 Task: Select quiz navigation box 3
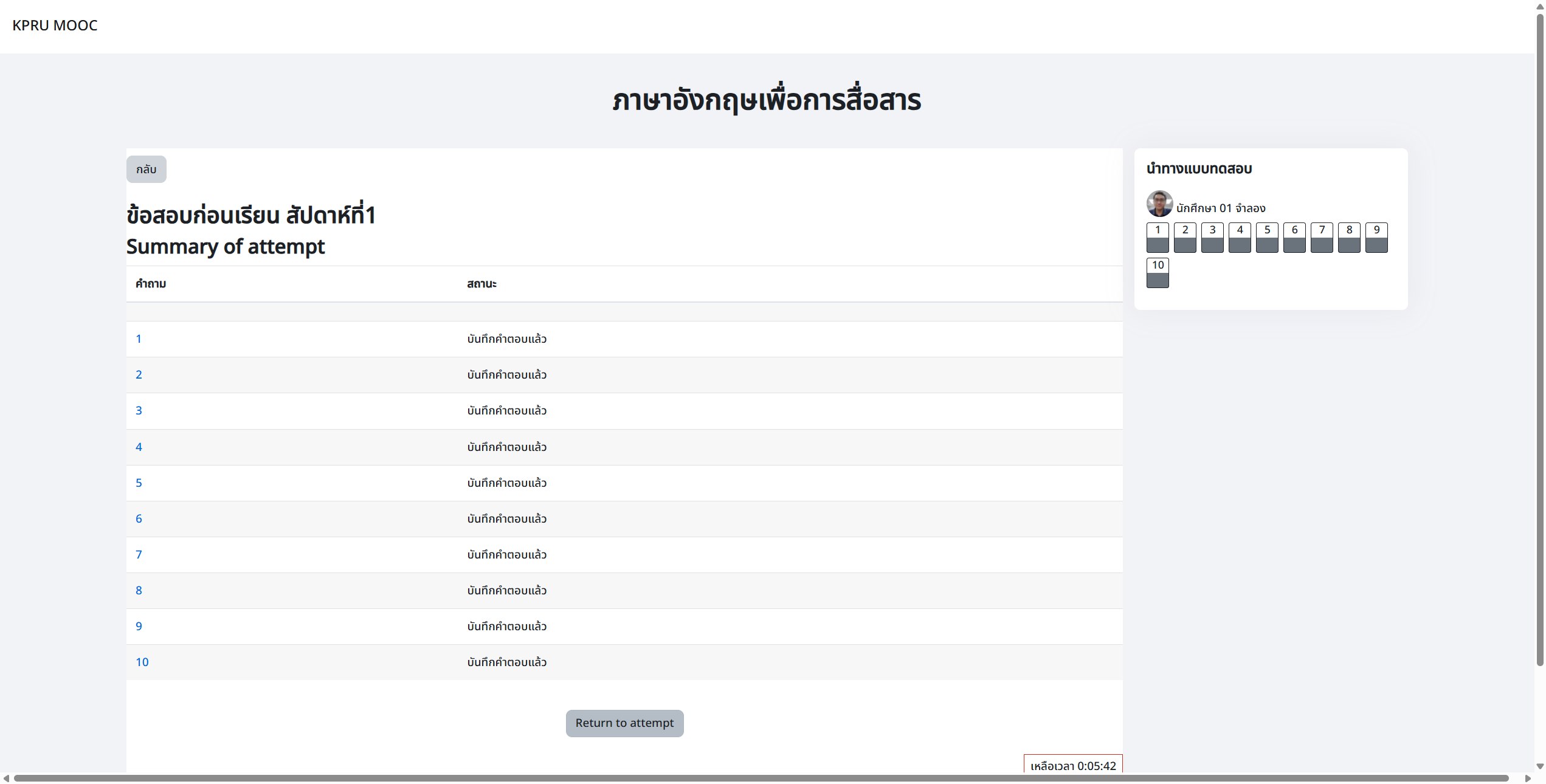(1212, 238)
